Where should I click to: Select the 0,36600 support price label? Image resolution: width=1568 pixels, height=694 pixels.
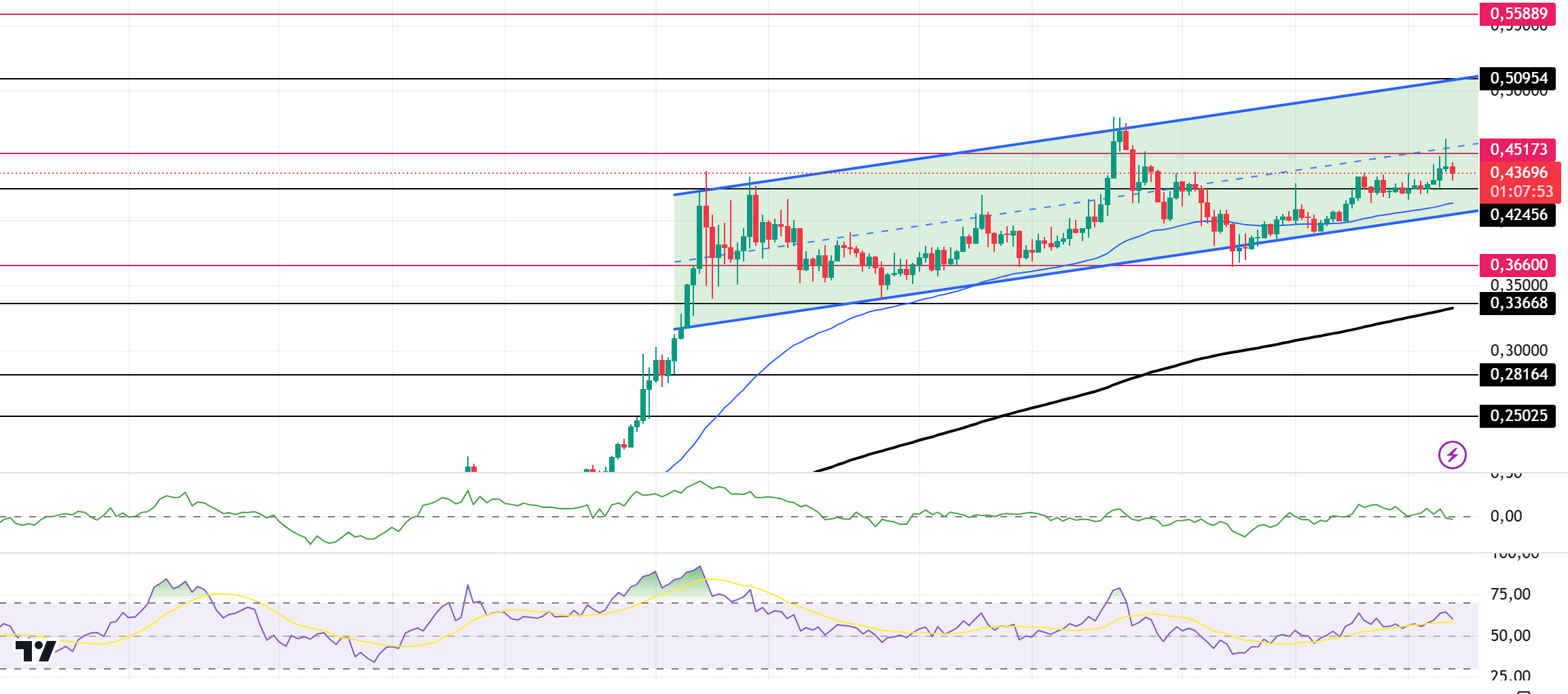(1518, 265)
